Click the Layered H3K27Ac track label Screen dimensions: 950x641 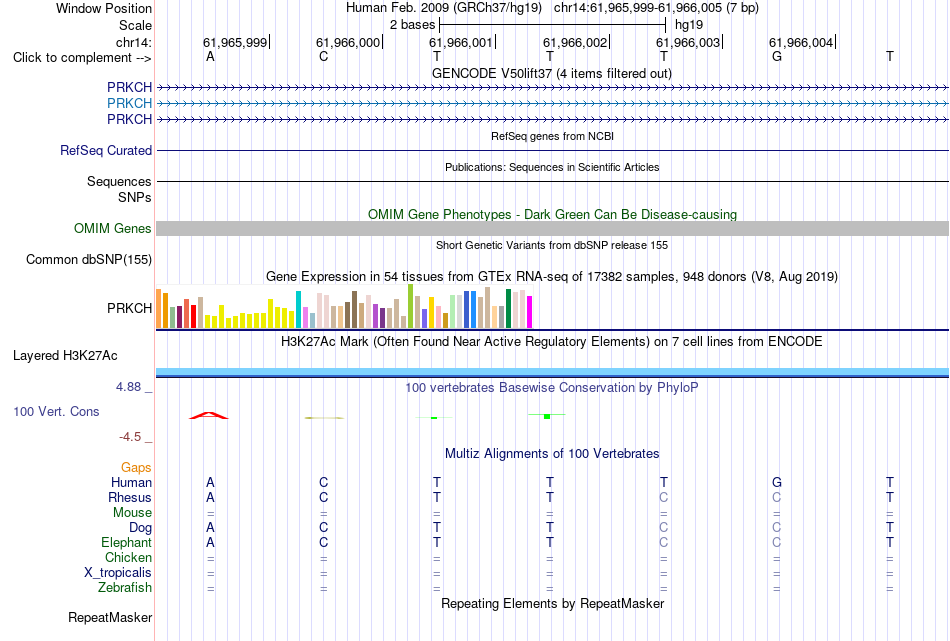coord(65,356)
